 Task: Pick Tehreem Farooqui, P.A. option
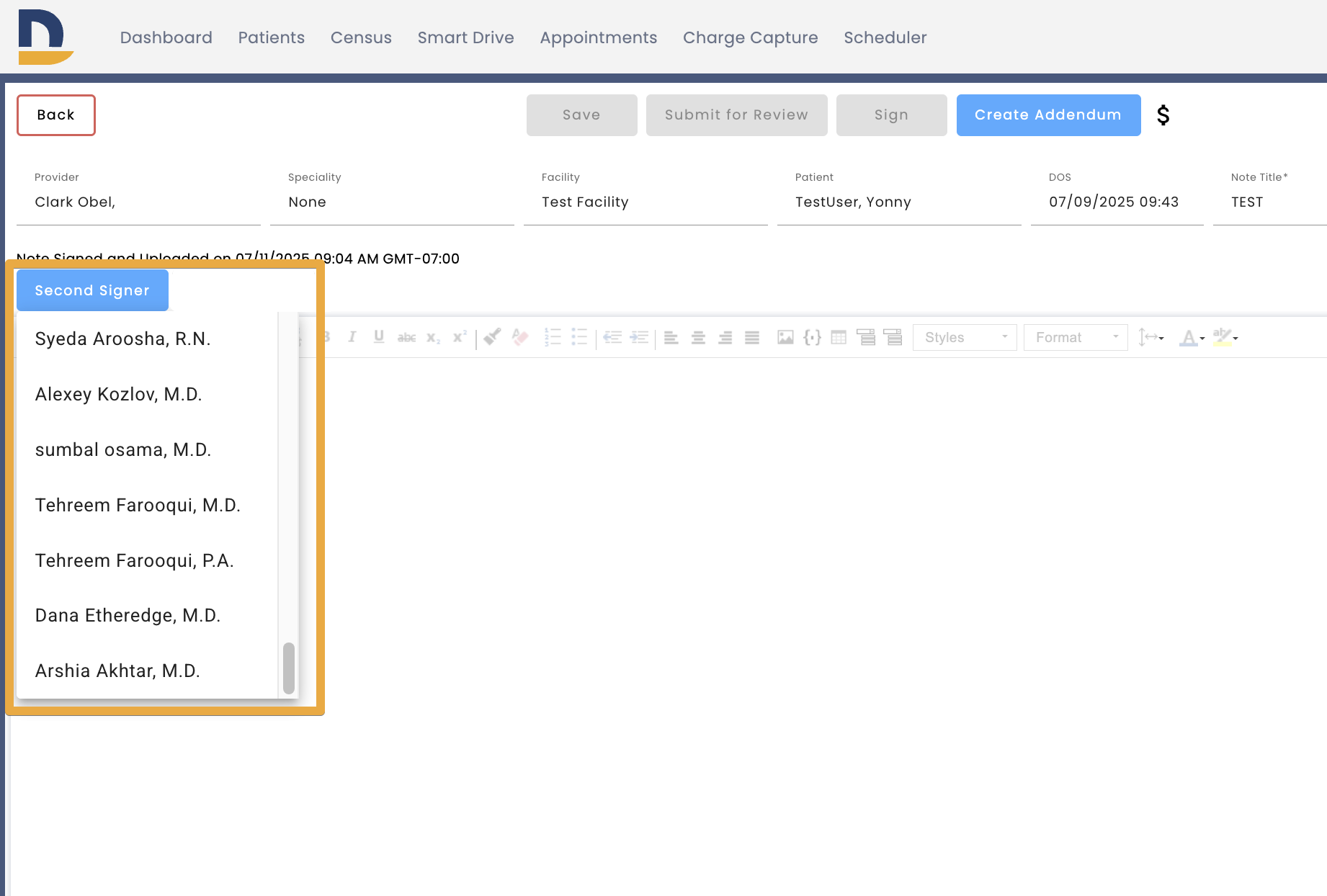click(x=147, y=560)
